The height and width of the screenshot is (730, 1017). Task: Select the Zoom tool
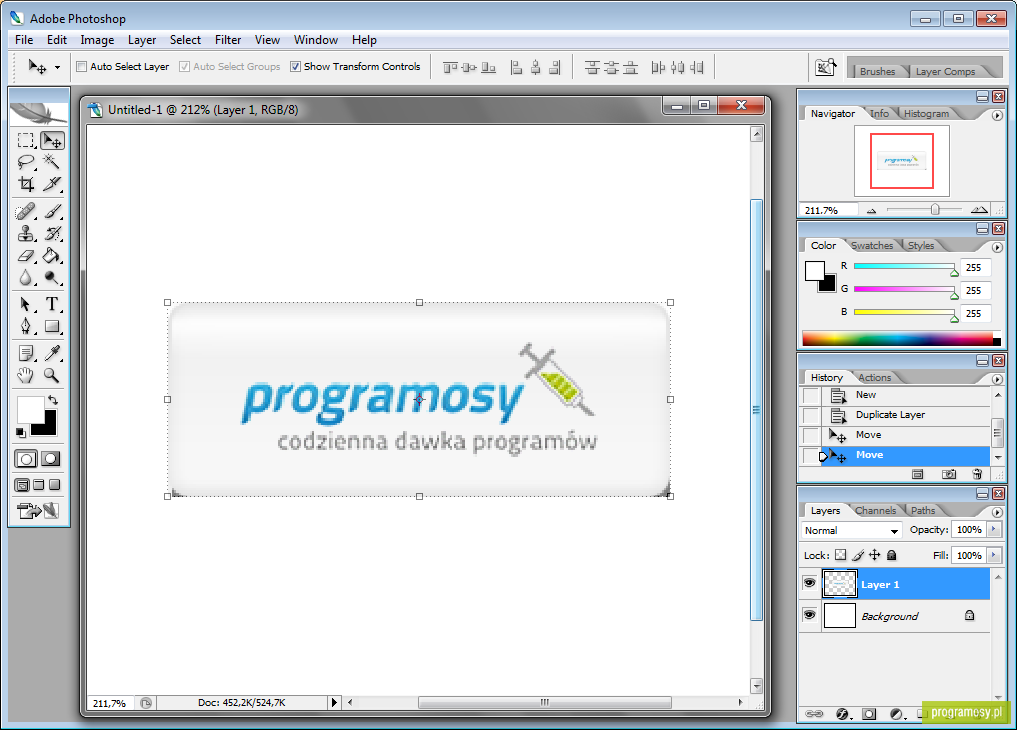pos(52,375)
